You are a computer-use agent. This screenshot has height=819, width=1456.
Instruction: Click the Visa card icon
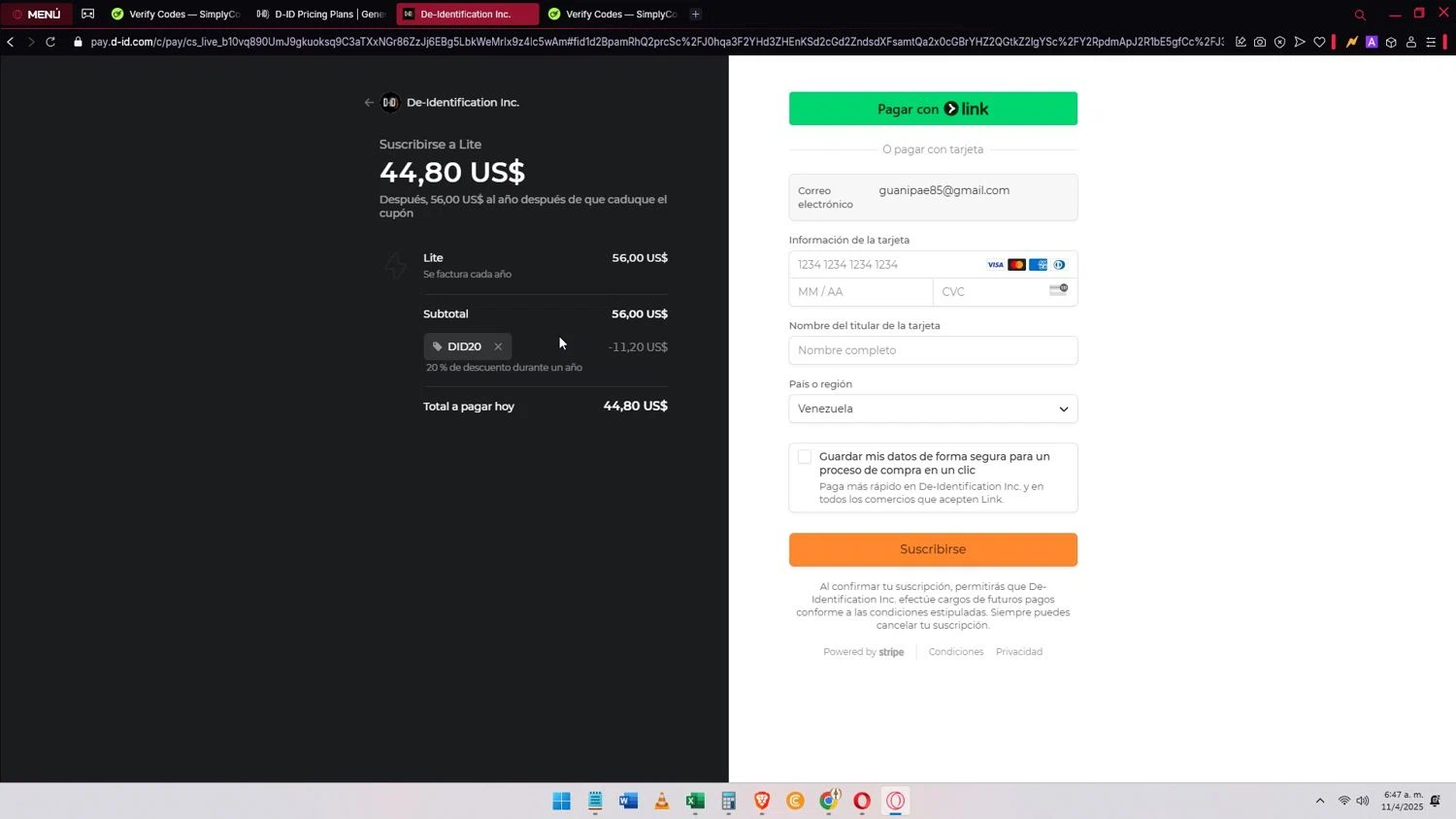[995, 265]
